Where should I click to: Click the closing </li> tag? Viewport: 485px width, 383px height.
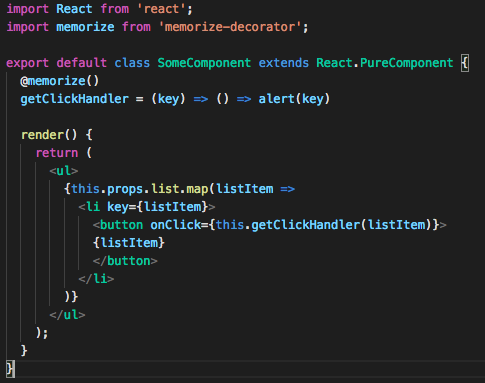tap(96, 279)
